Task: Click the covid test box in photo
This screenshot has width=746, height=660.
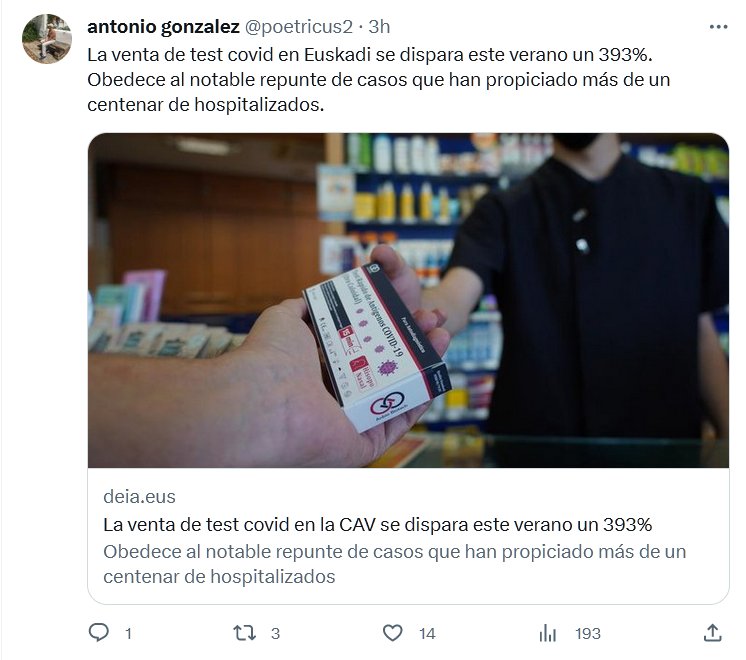Action: (x=377, y=346)
